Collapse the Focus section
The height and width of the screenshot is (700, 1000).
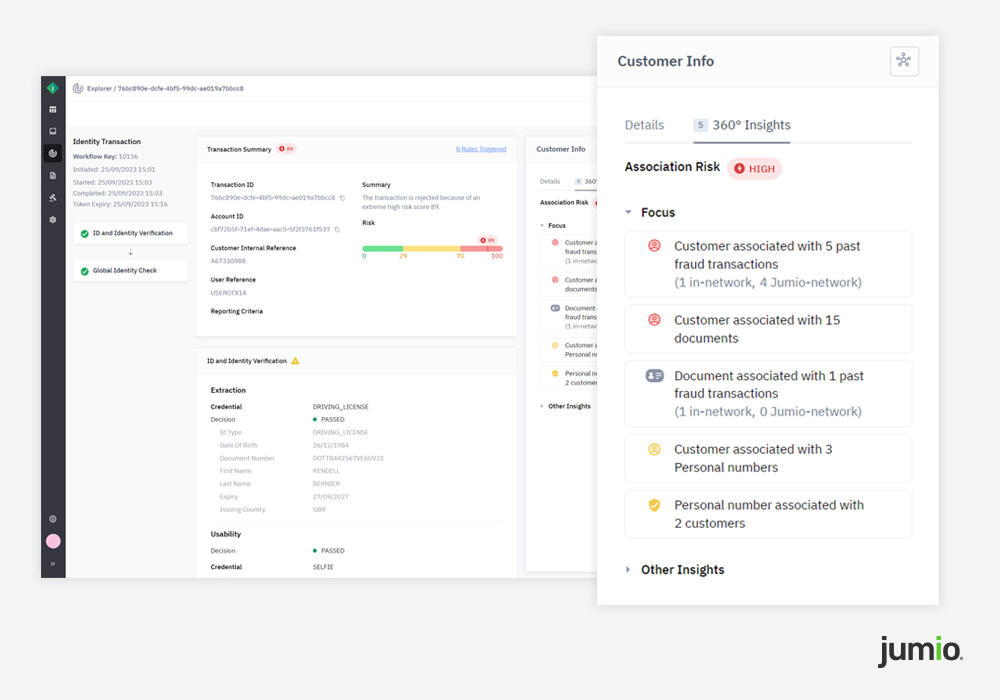coord(629,212)
